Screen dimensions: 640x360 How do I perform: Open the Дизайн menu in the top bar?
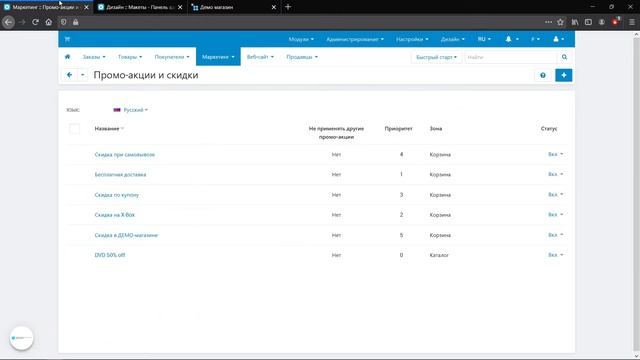(x=453, y=39)
